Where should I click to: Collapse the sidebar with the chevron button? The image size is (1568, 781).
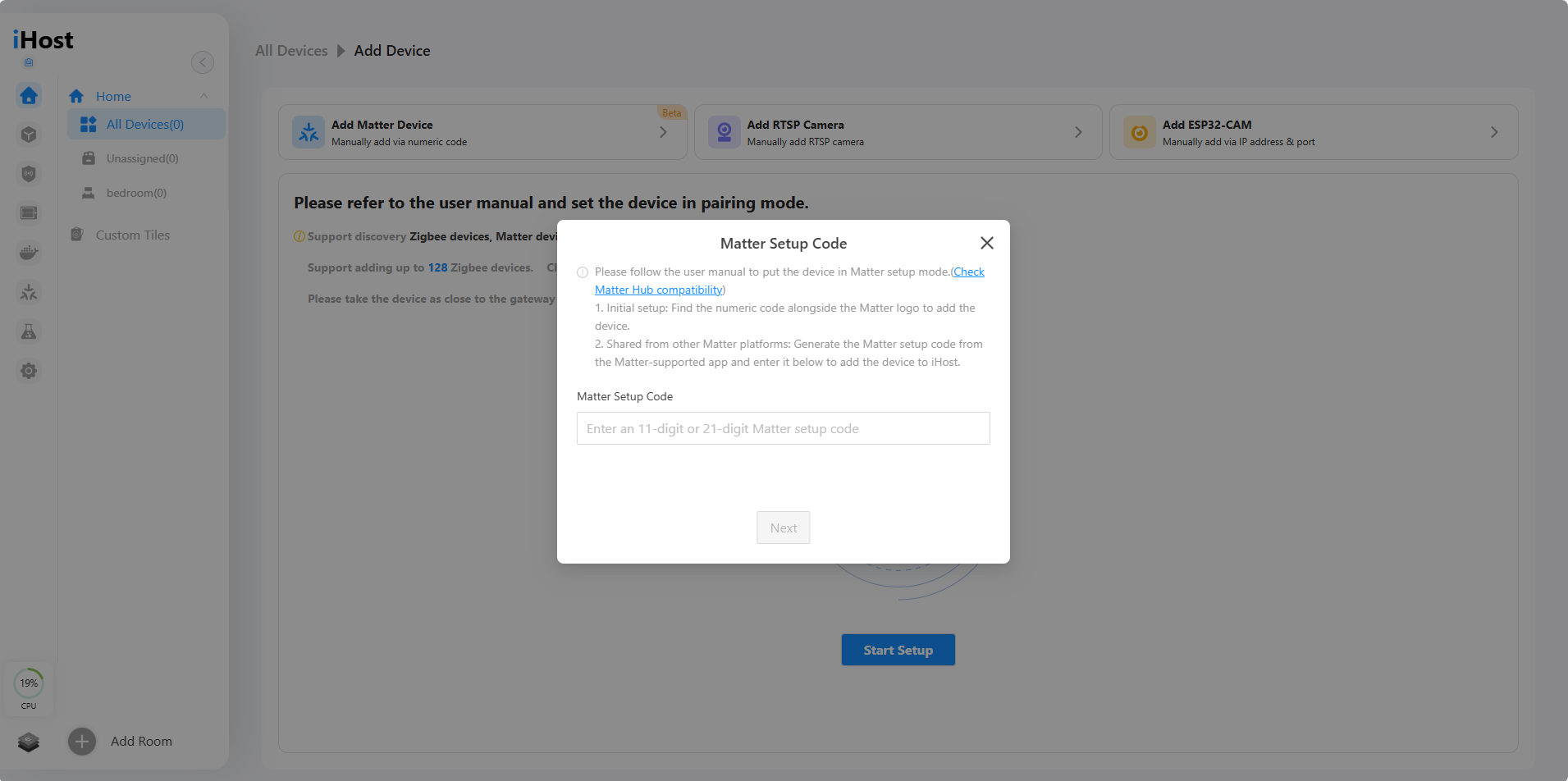[203, 62]
